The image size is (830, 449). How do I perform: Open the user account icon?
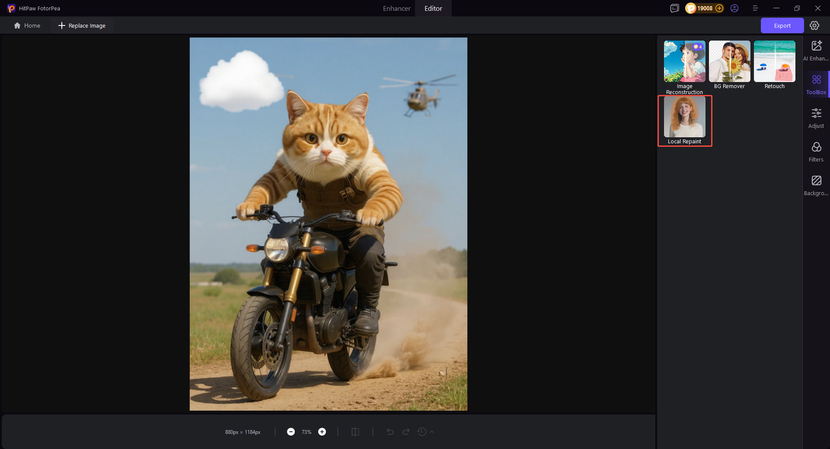[x=734, y=8]
